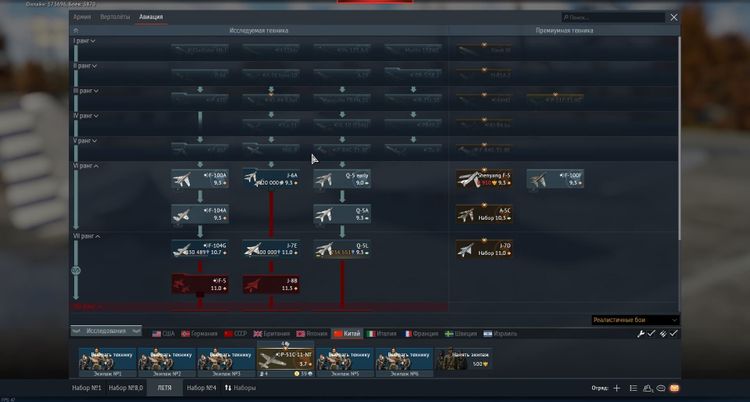Screen dimensions: 750x402
Task: Switch to the Италия nation tree
Action: coord(385,333)
